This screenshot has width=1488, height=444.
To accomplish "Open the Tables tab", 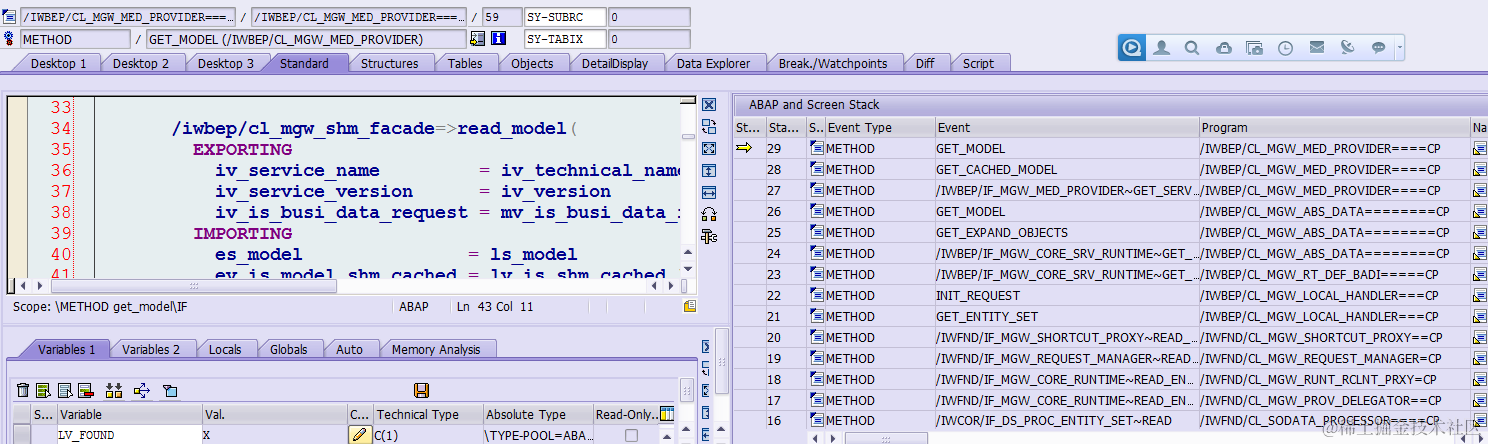I will (x=465, y=63).
